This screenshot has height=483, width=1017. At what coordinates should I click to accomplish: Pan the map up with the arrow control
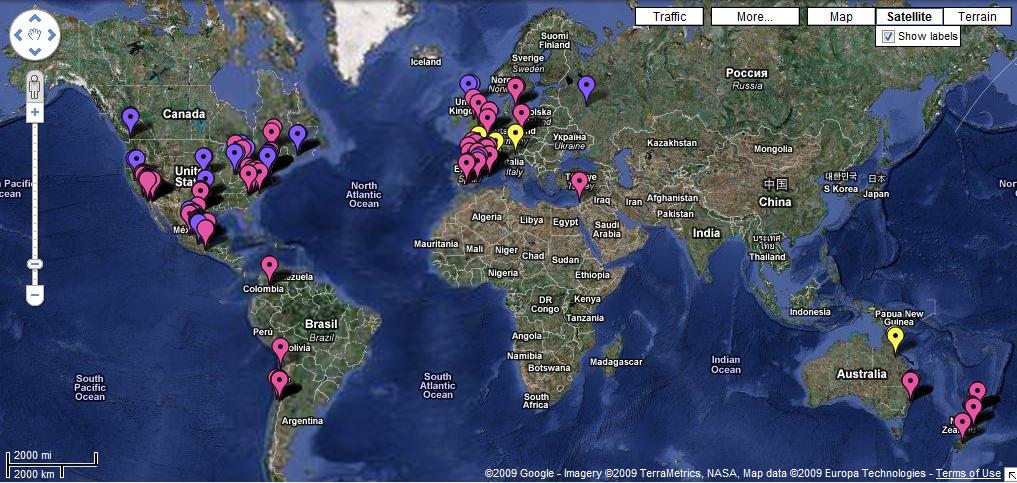[35, 19]
